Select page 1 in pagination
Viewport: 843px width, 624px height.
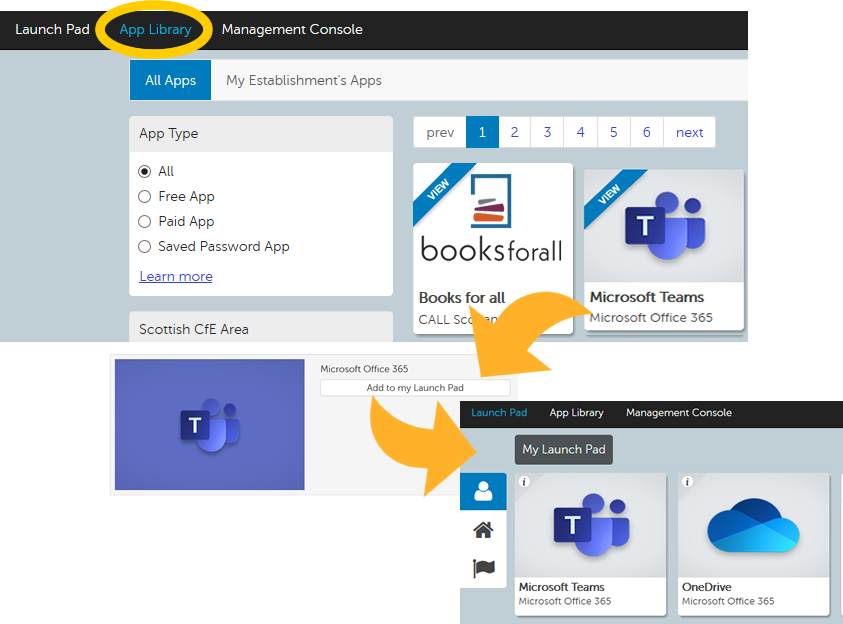[x=482, y=132]
